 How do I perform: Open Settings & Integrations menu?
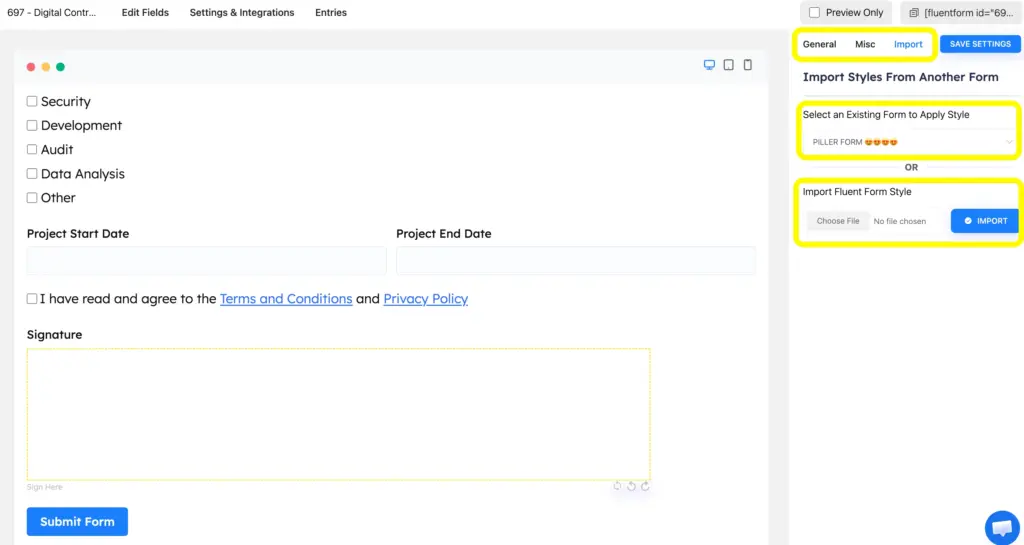click(x=242, y=12)
